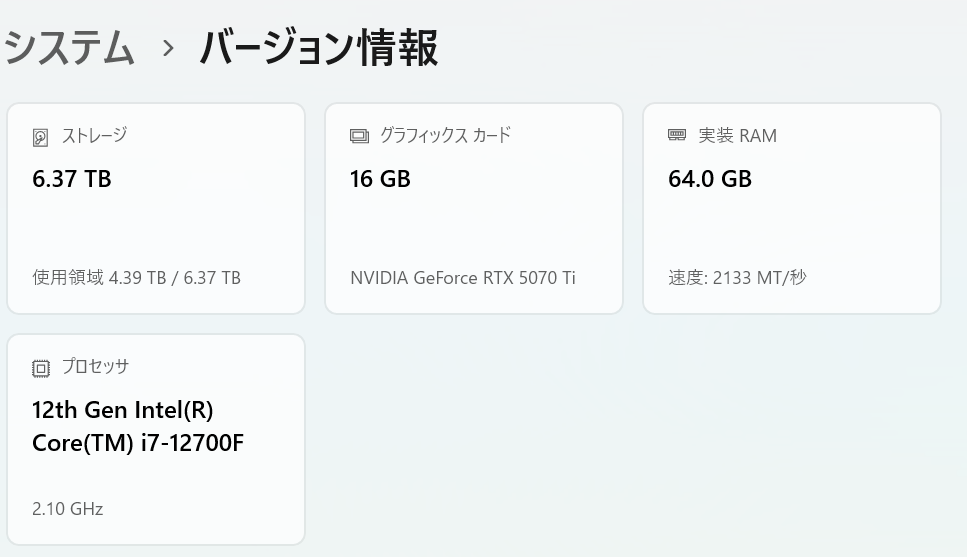Click the installed RAM memory icon

point(677,135)
